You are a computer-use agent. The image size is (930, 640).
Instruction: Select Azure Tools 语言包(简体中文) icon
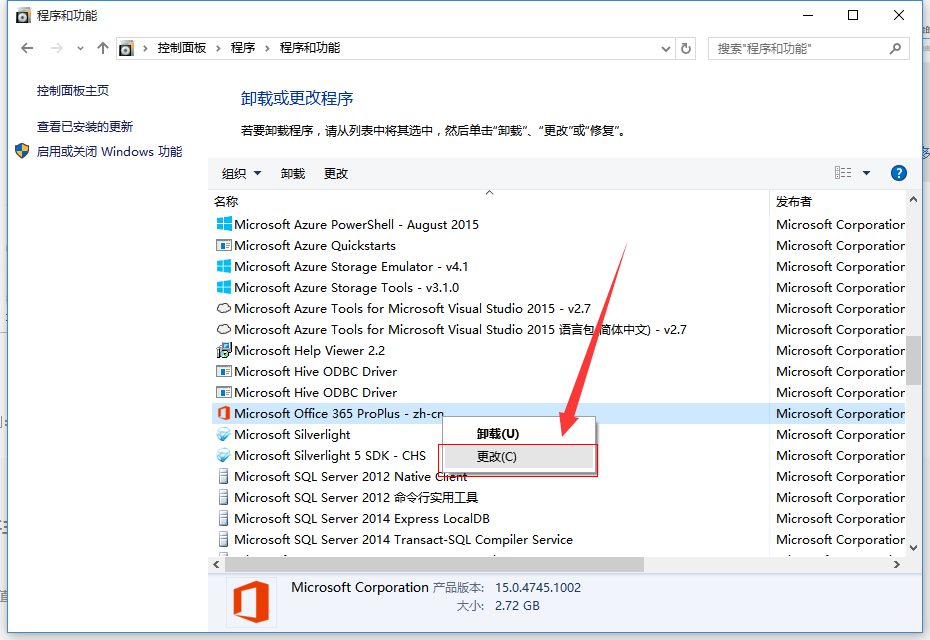pyautogui.click(x=224, y=329)
